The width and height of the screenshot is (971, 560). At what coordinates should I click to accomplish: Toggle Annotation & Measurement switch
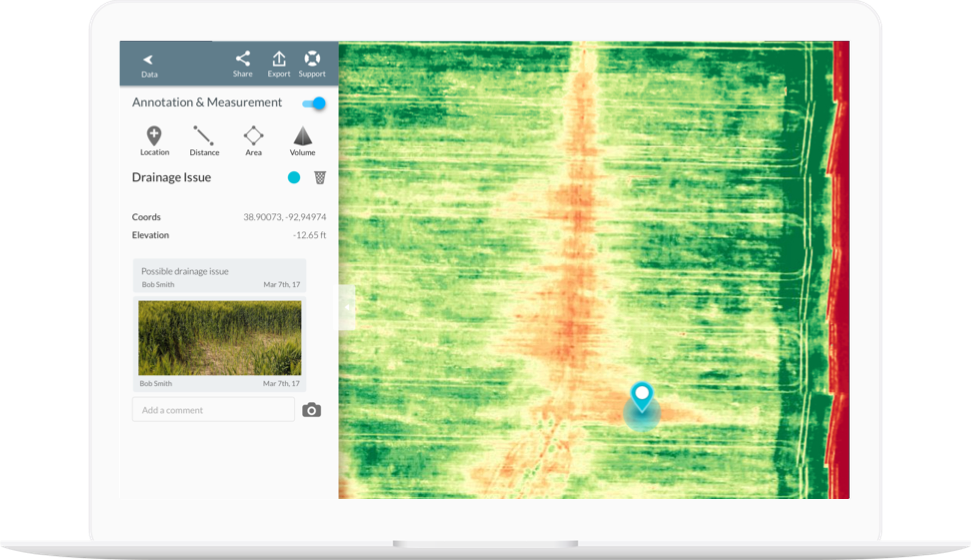314,103
